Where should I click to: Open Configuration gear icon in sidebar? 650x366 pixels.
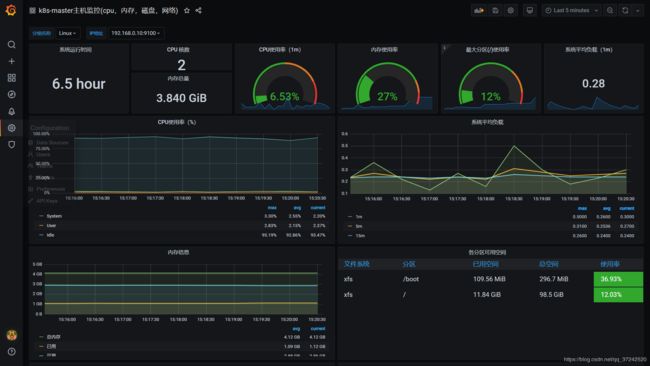pyautogui.click(x=12, y=128)
